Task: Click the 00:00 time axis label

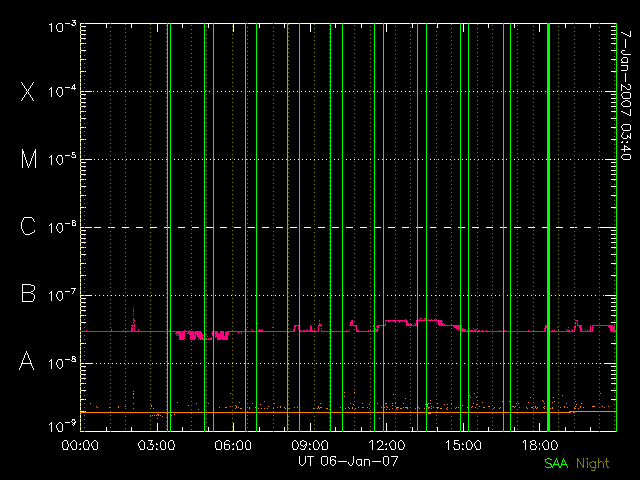Action: 80,444
